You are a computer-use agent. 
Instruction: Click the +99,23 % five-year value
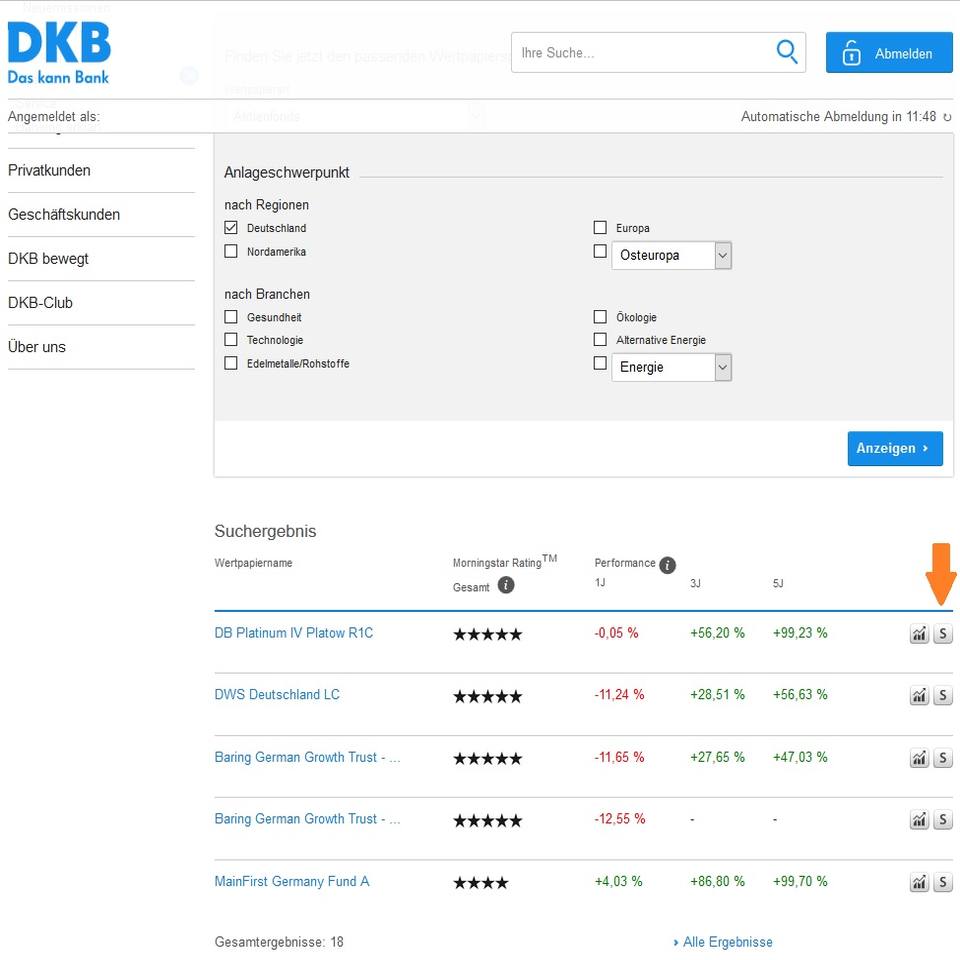tap(800, 633)
